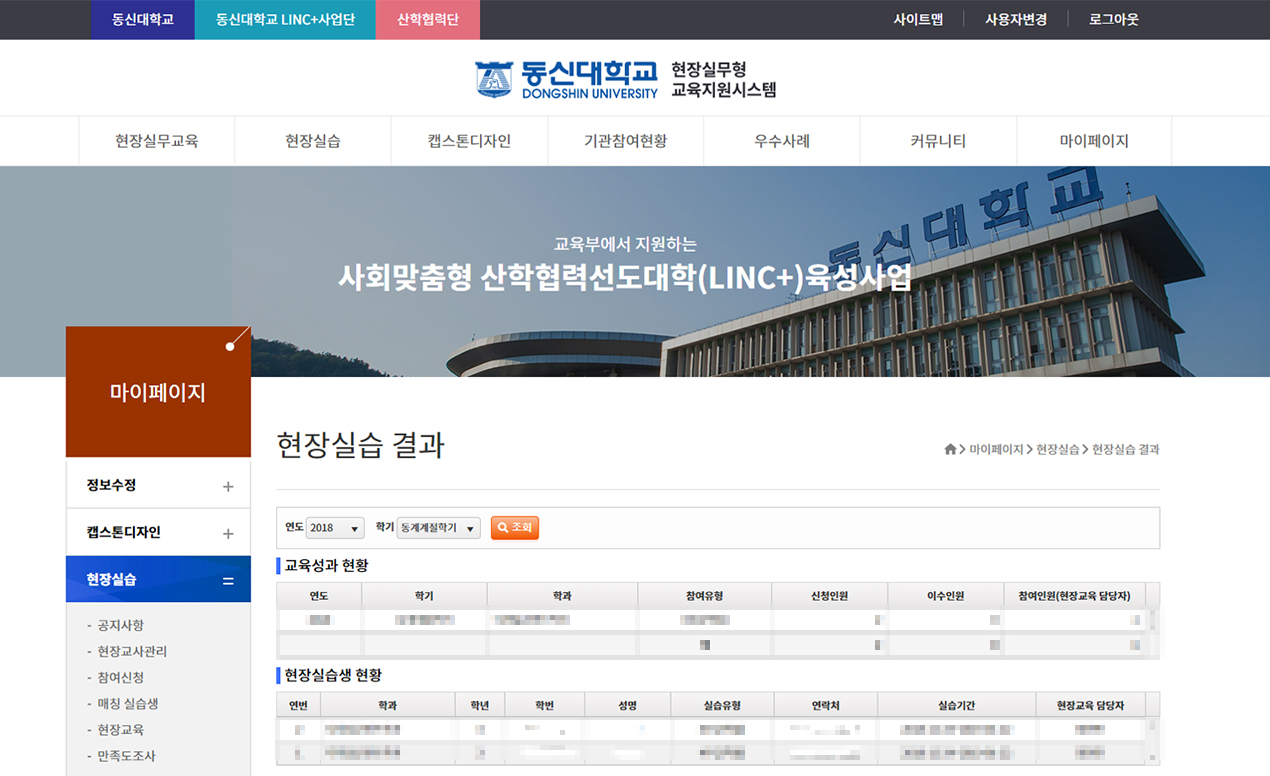Click 학과 header in 교육성과 현황 table

tap(562, 596)
